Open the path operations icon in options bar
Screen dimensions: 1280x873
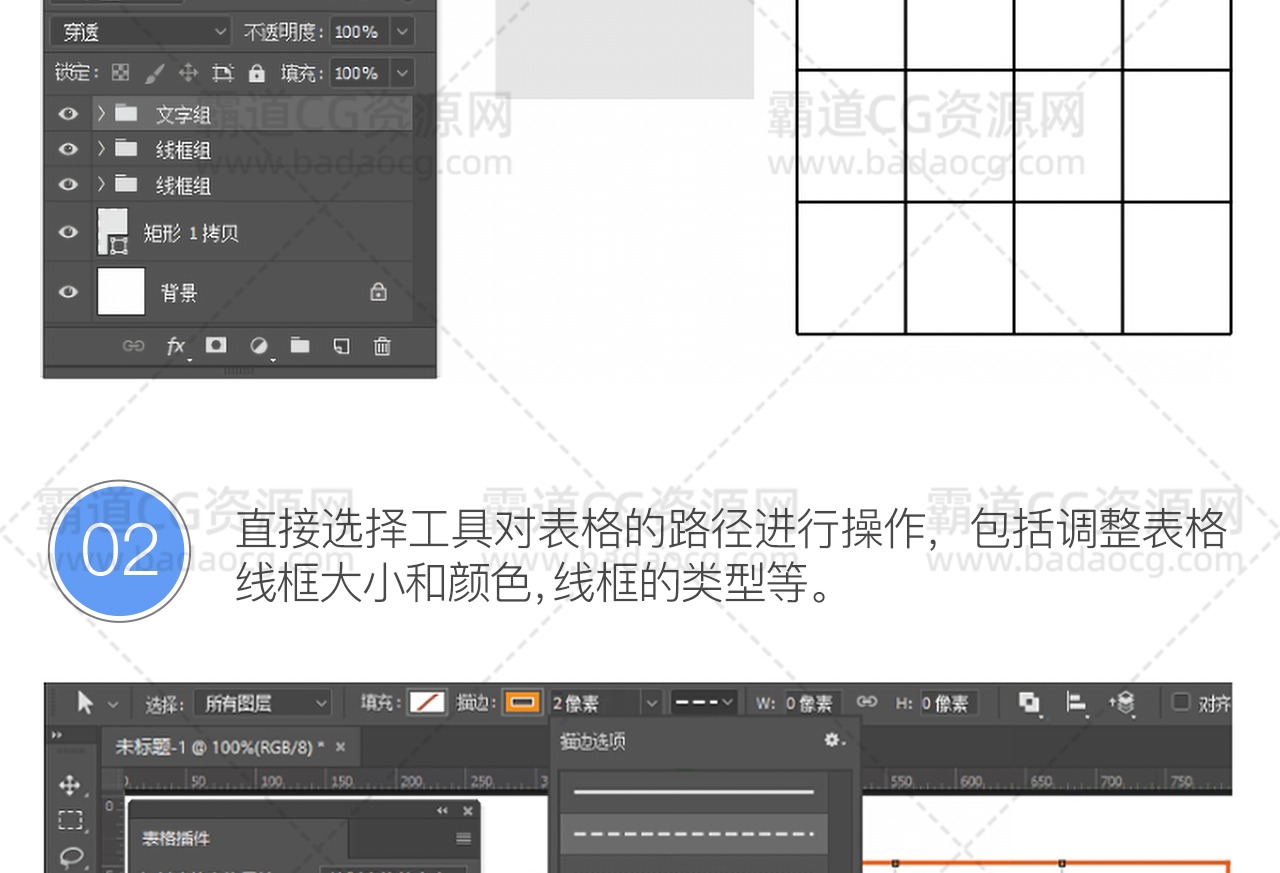[1029, 703]
